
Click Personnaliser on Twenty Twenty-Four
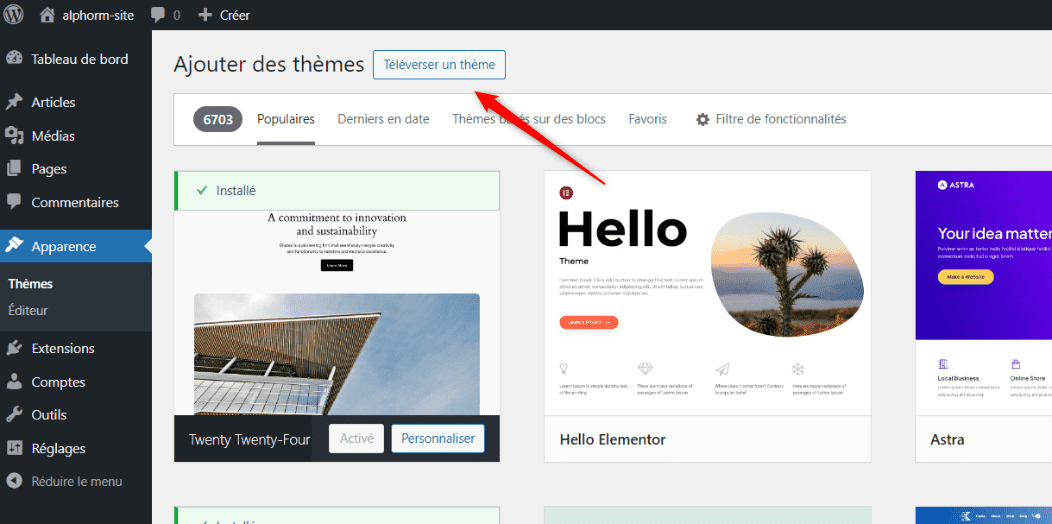[x=438, y=439]
